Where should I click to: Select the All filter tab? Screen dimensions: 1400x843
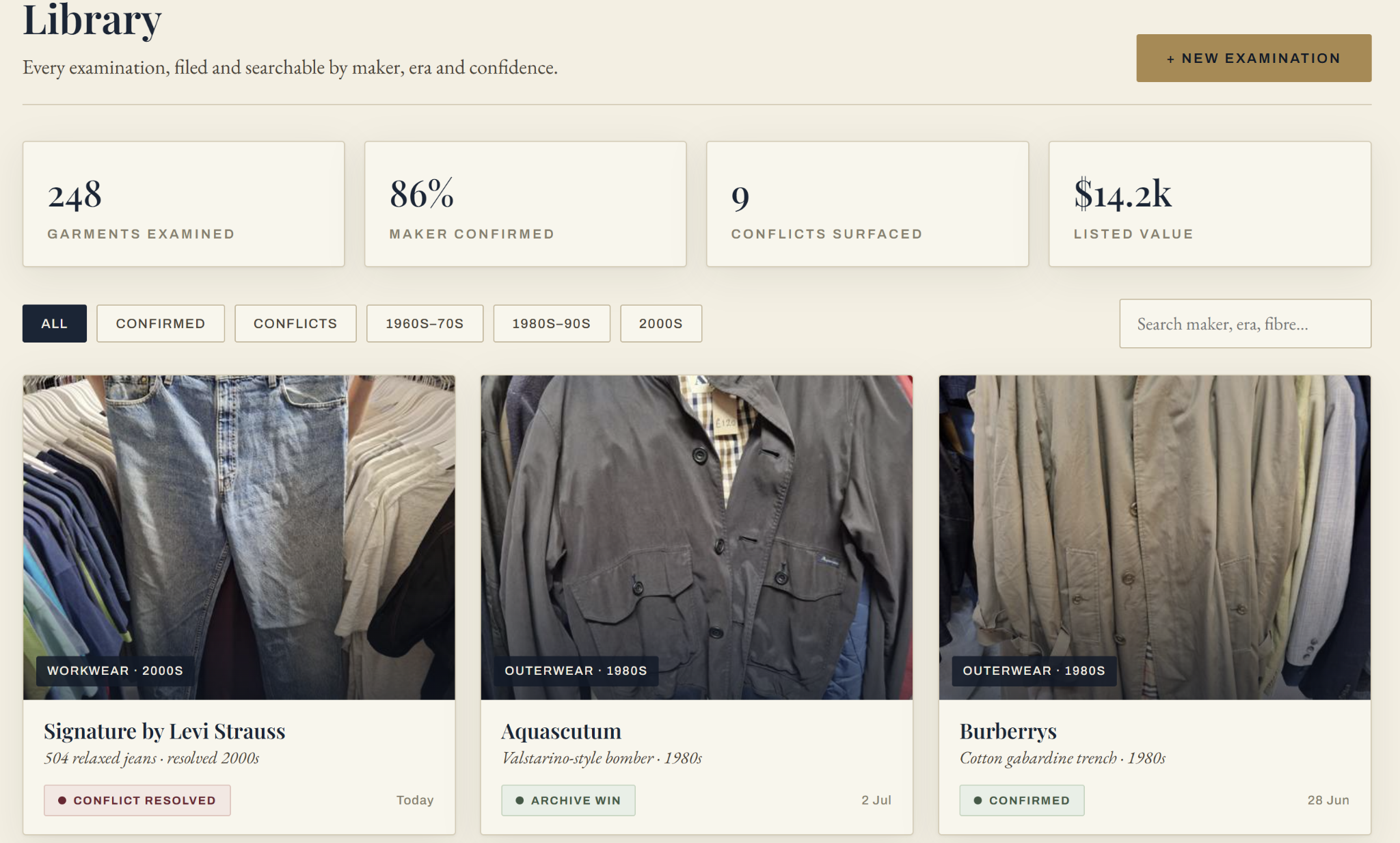(55, 323)
